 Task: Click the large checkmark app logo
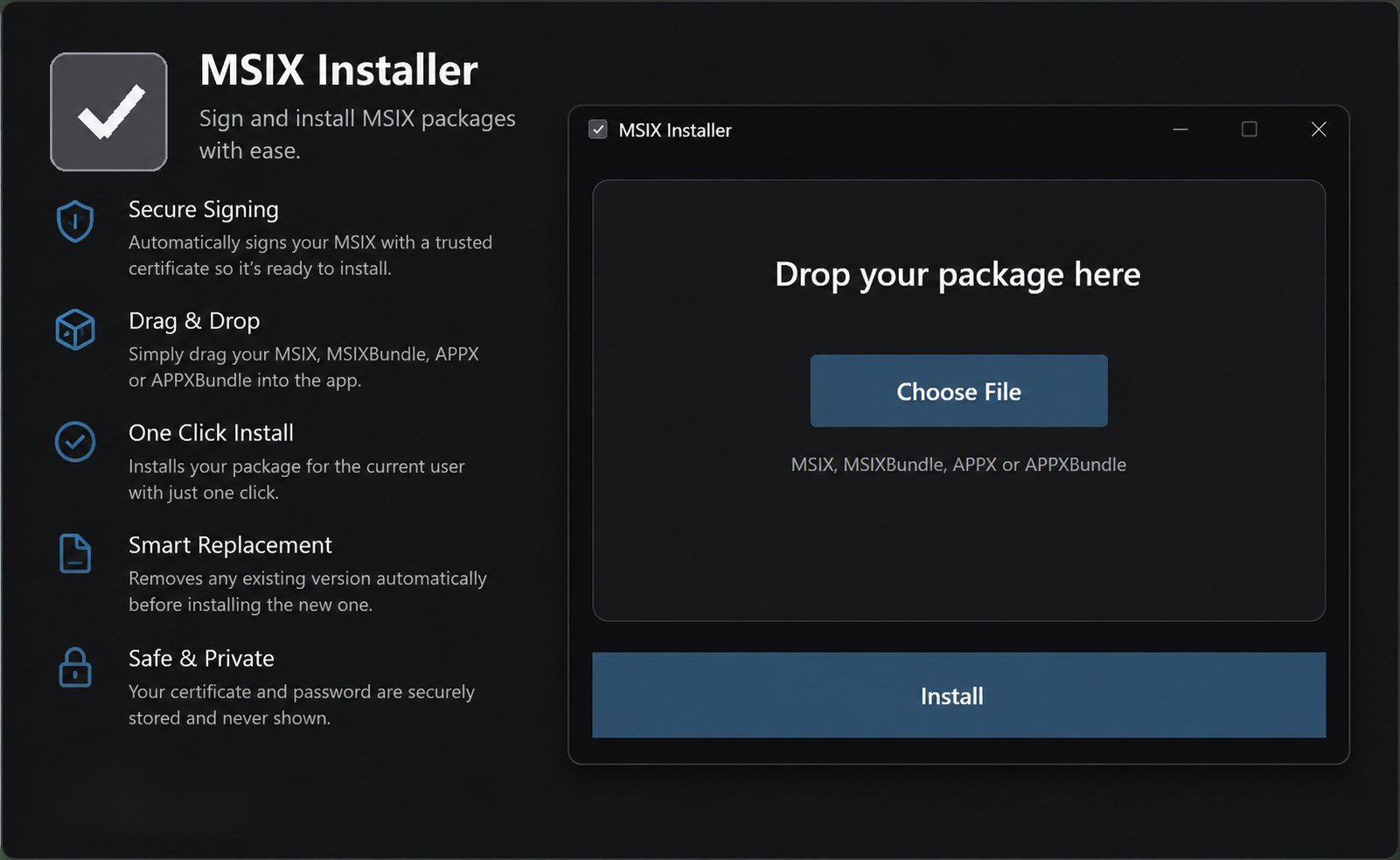tap(109, 112)
